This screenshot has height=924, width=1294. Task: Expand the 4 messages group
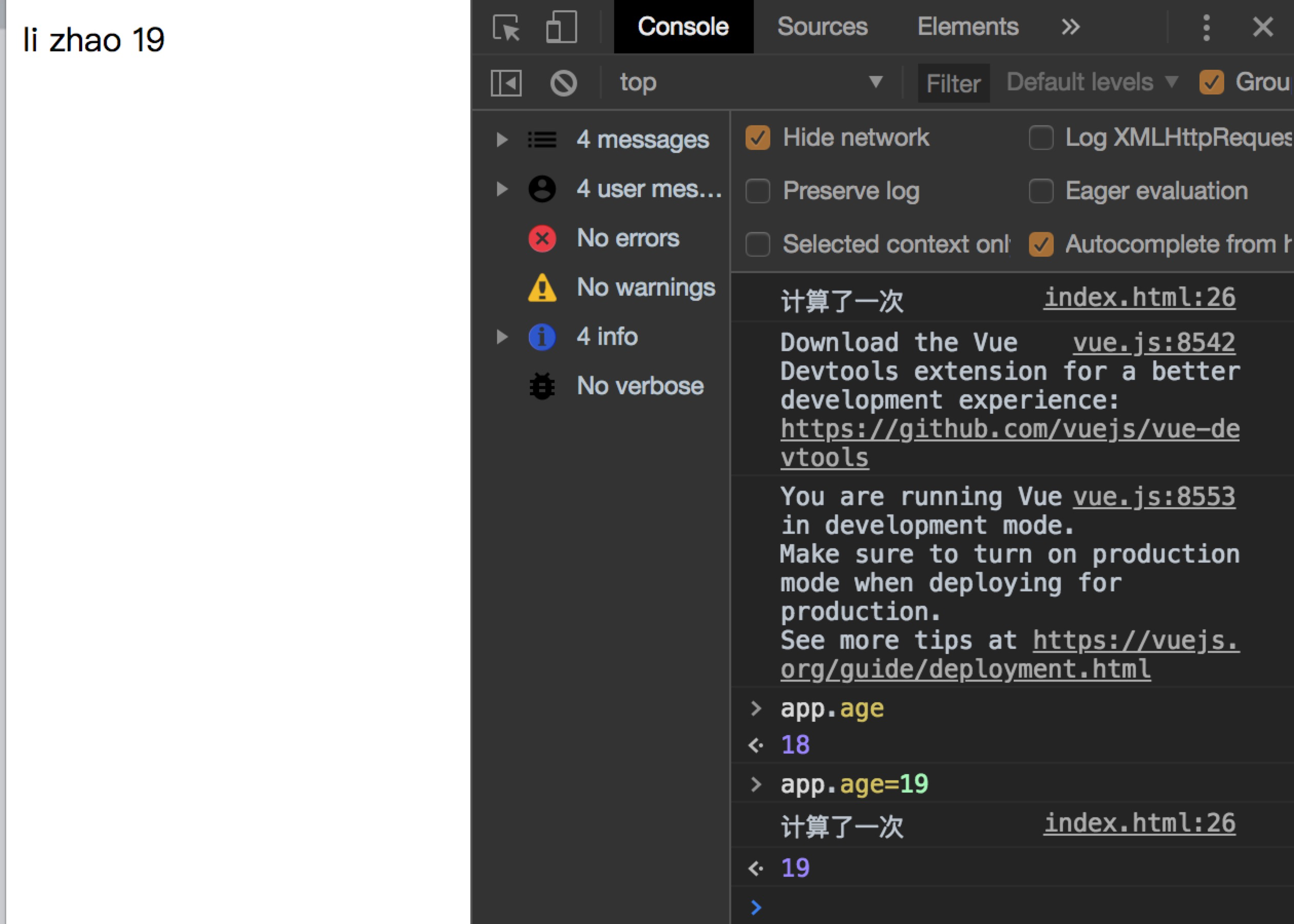point(501,140)
